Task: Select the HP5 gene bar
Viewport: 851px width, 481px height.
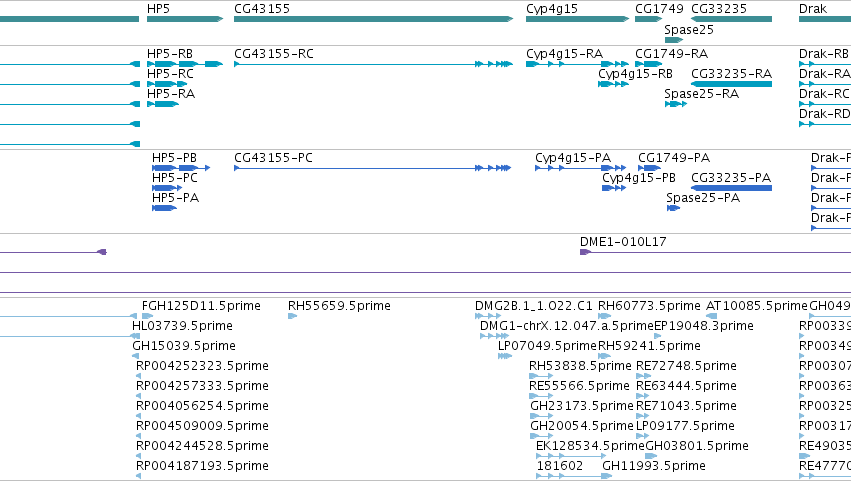Action: point(185,19)
